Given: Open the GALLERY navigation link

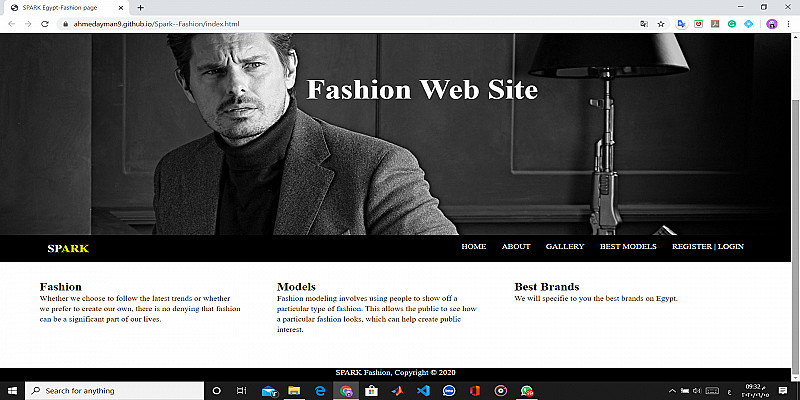Looking at the screenshot, I should (565, 246).
